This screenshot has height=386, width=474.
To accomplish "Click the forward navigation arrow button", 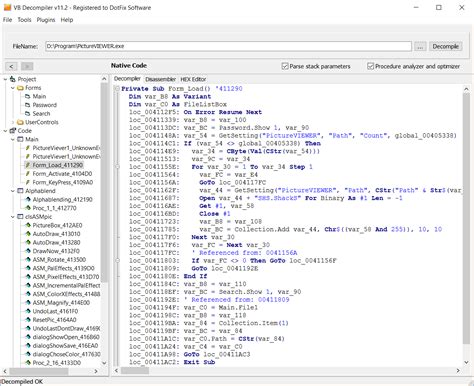I will 27,66.
